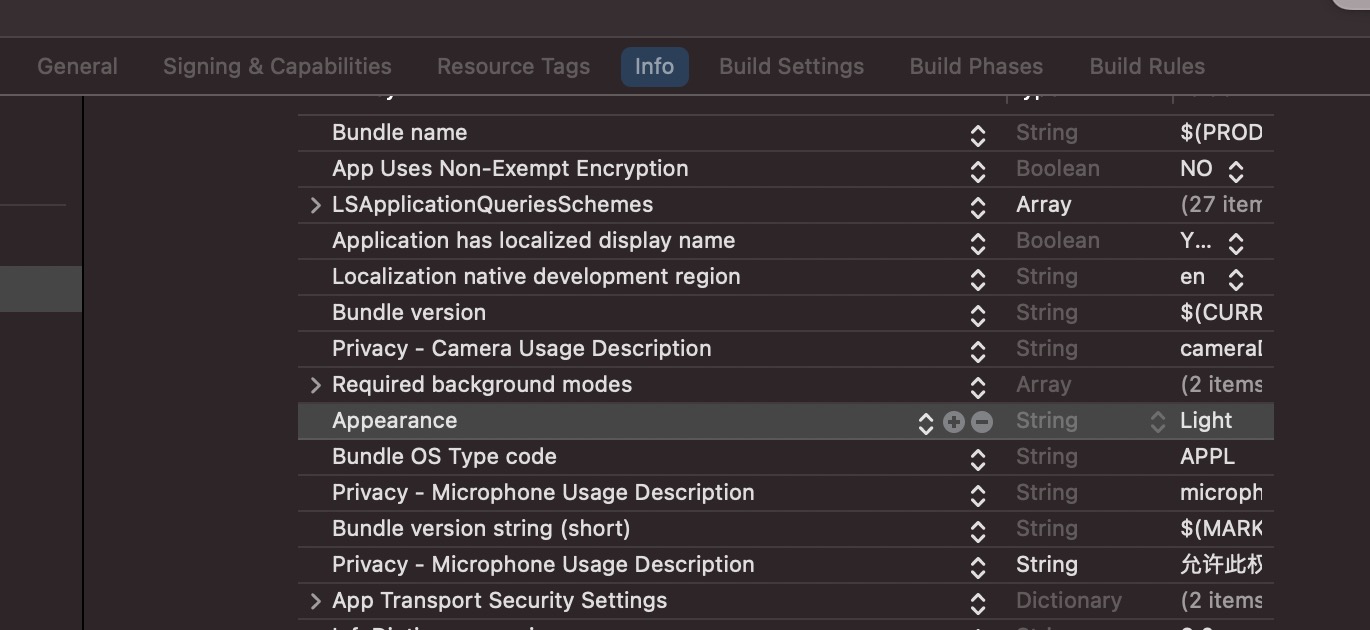
Task: Expand Required background modes array
Action: tap(316, 385)
